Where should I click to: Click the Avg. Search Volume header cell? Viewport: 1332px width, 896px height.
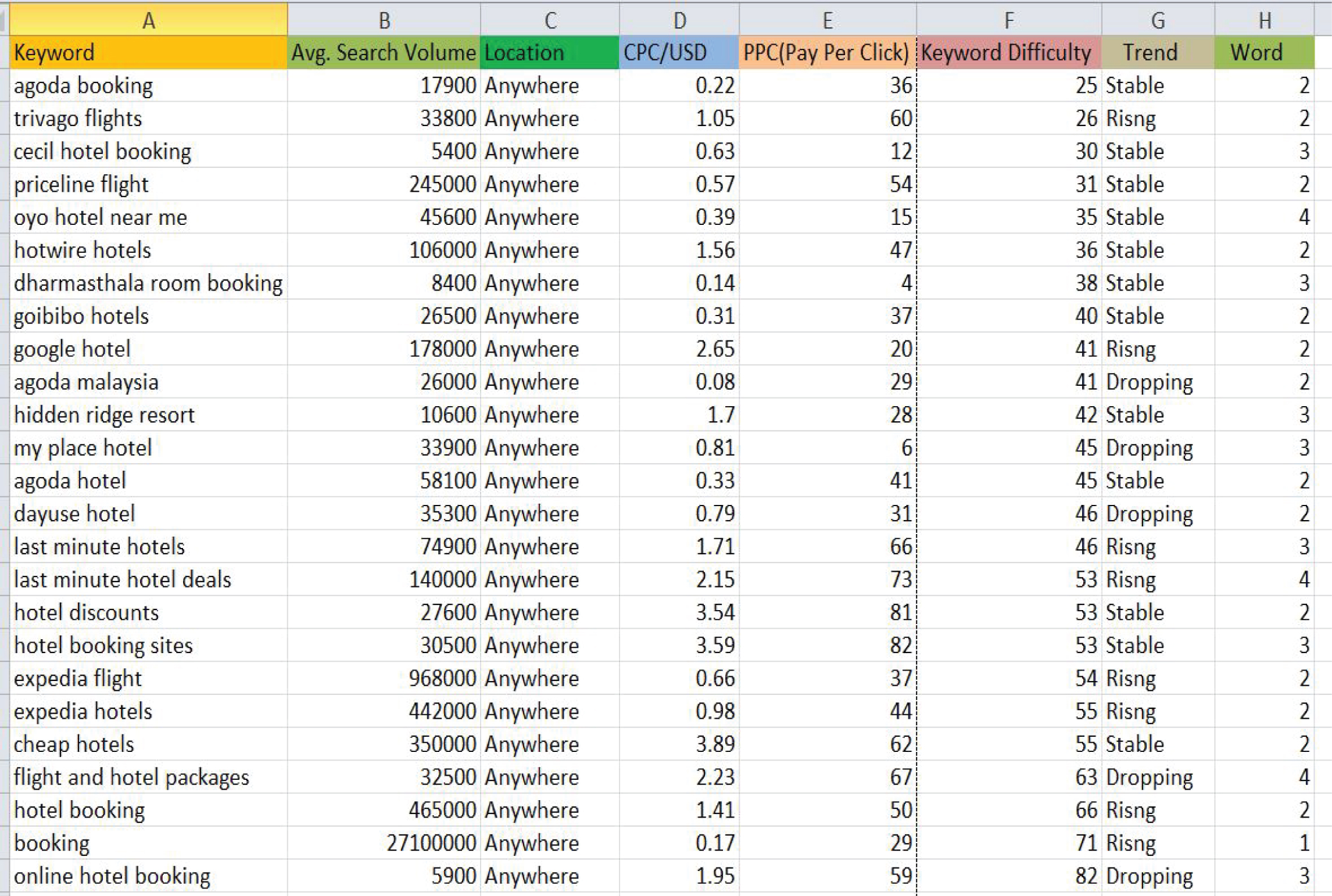[x=384, y=52]
